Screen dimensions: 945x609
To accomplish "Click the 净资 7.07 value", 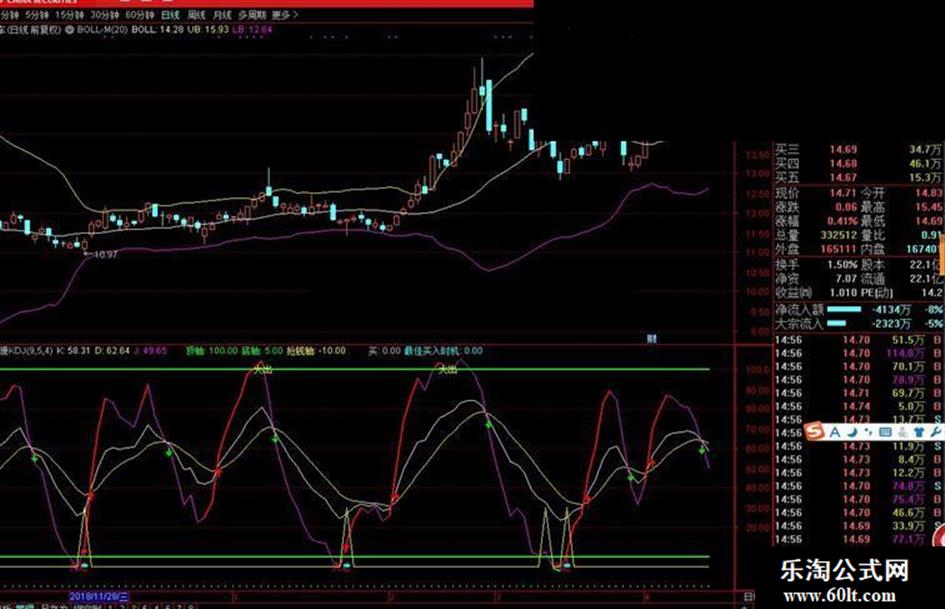I will click(846, 279).
